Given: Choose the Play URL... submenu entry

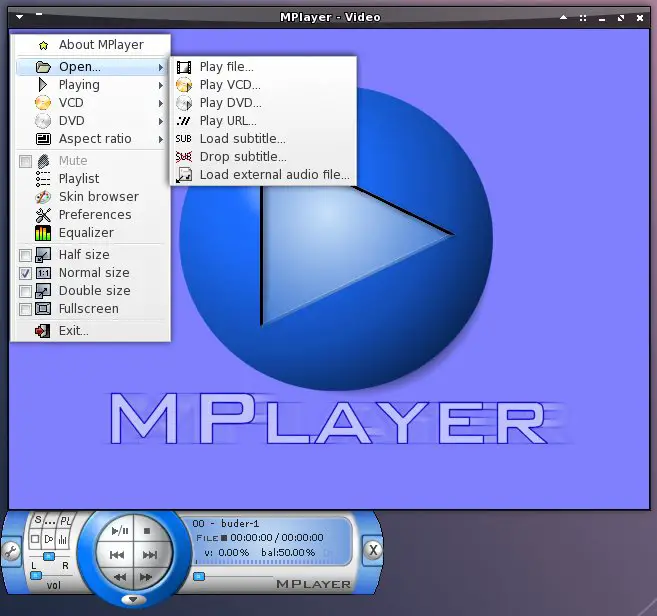Looking at the screenshot, I should click(264, 121).
